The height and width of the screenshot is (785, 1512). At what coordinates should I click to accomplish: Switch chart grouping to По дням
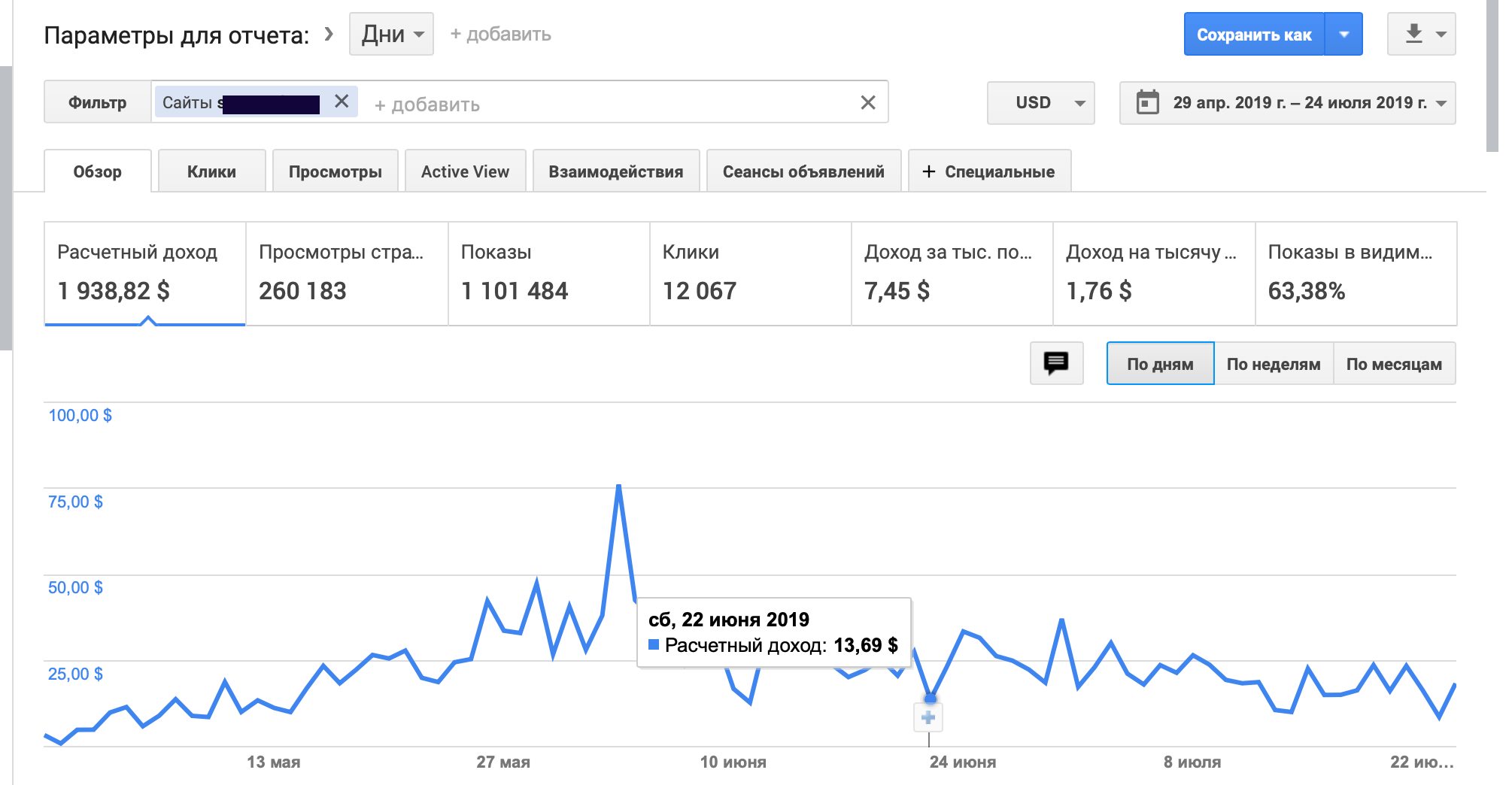click(1160, 364)
